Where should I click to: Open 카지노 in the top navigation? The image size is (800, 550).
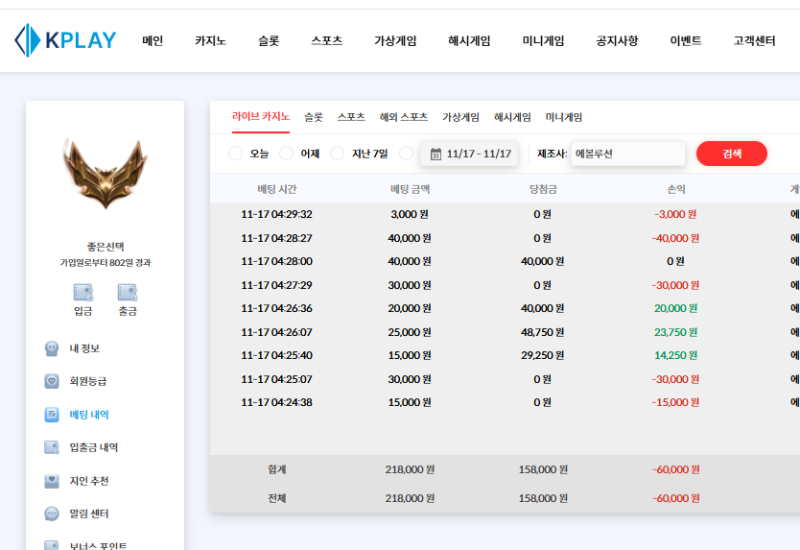coord(210,40)
